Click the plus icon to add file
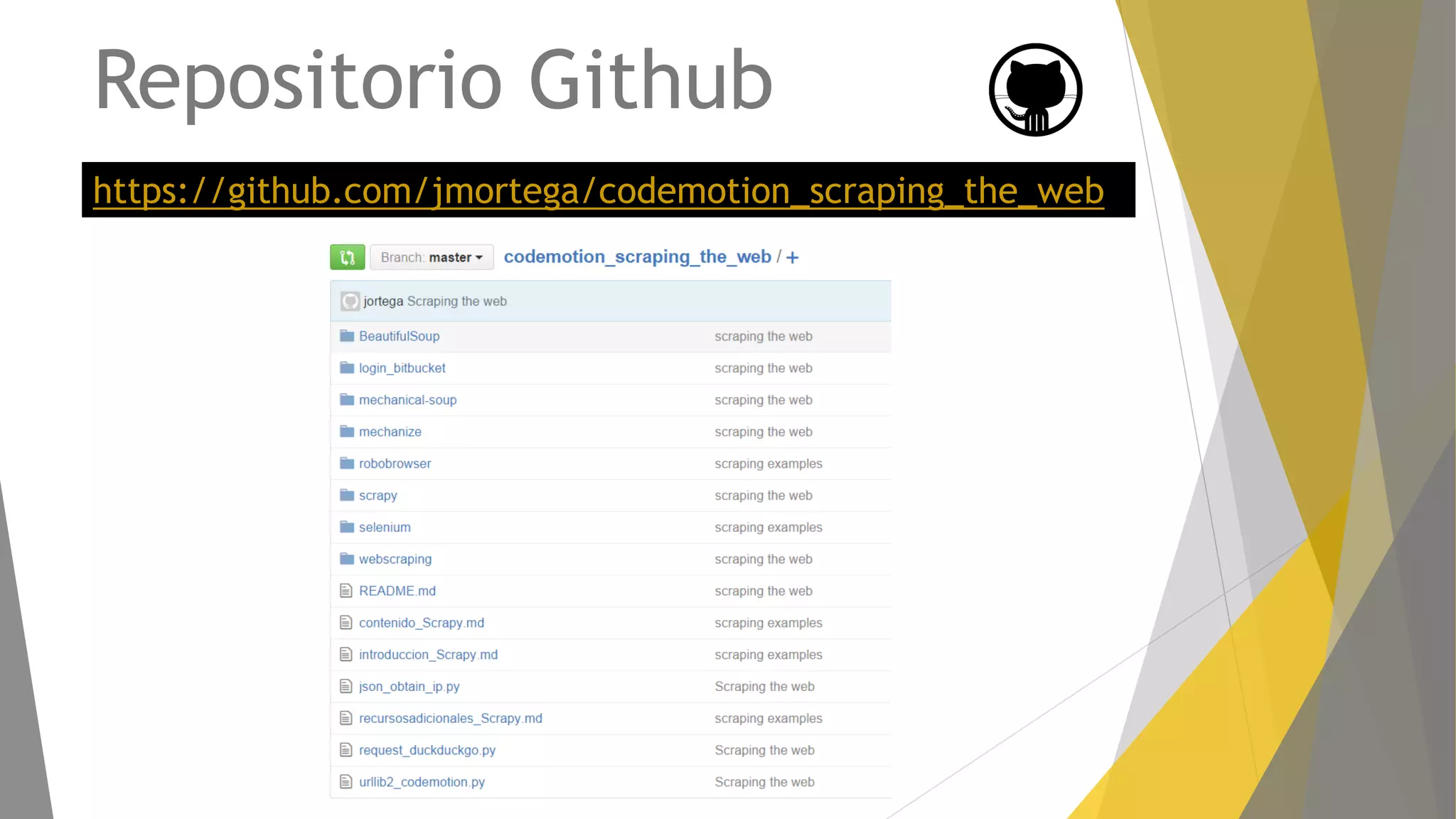1456x819 pixels. pyautogui.click(x=793, y=257)
